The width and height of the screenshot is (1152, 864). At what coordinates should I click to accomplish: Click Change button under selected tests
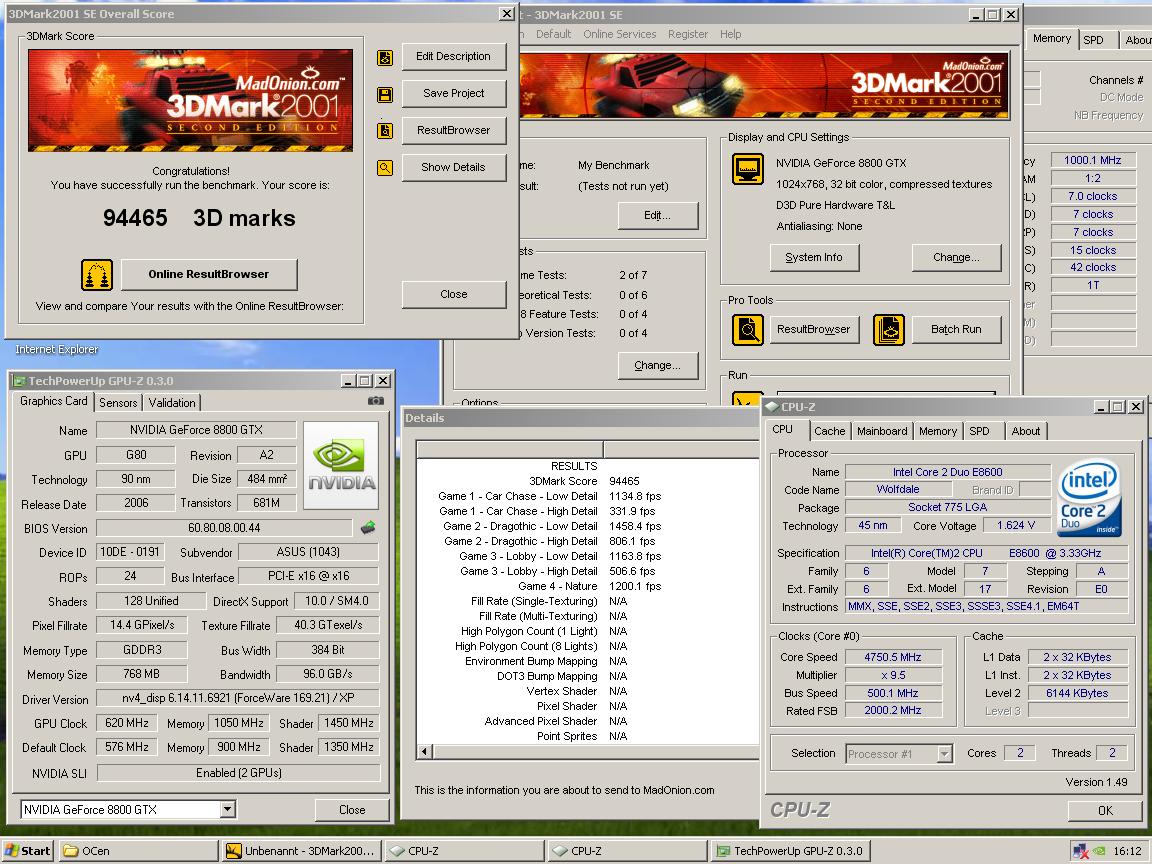(657, 365)
